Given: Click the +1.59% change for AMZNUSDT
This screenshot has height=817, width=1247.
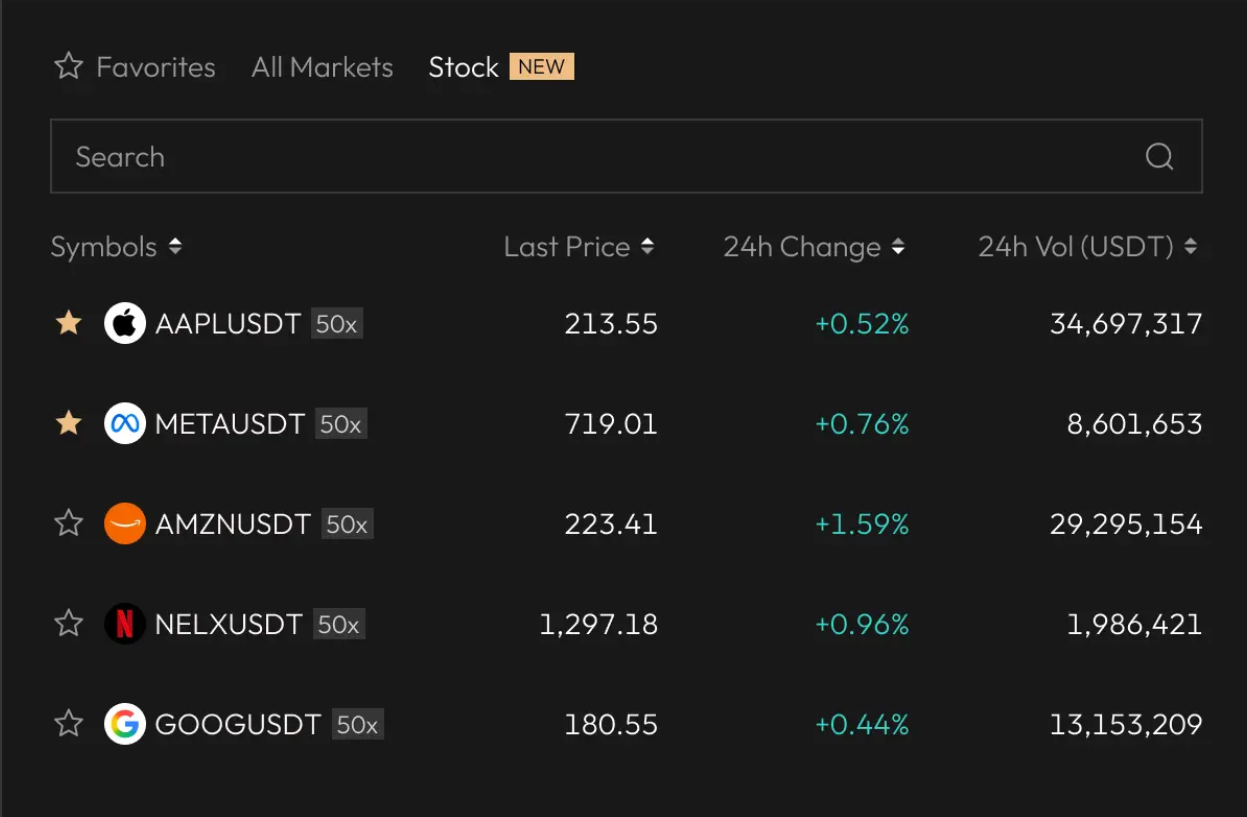Looking at the screenshot, I should coord(862,523).
